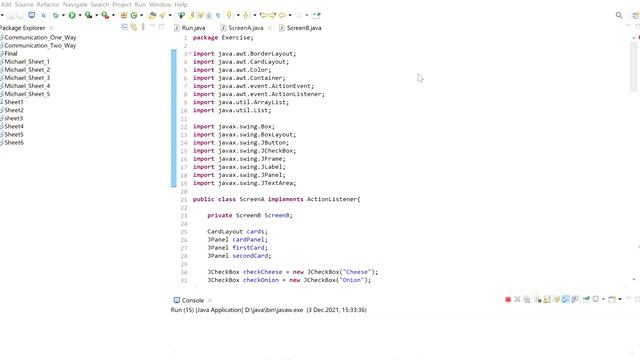The image size is (640, 360).
Task: Click Collapse All in Package Explorer
Action: click(x=124, y=27)
